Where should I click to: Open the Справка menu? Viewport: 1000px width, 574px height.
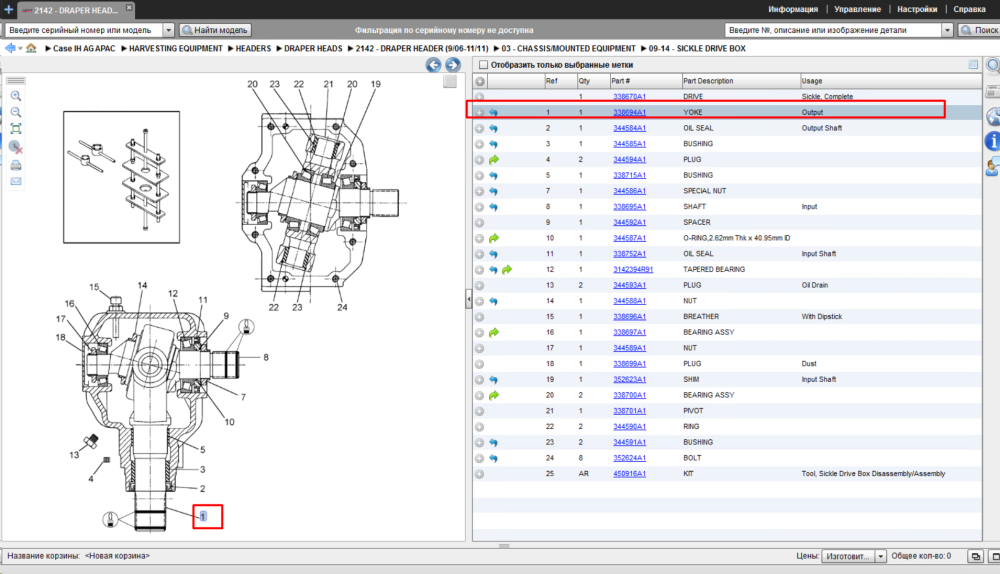(x=969, y=10)
